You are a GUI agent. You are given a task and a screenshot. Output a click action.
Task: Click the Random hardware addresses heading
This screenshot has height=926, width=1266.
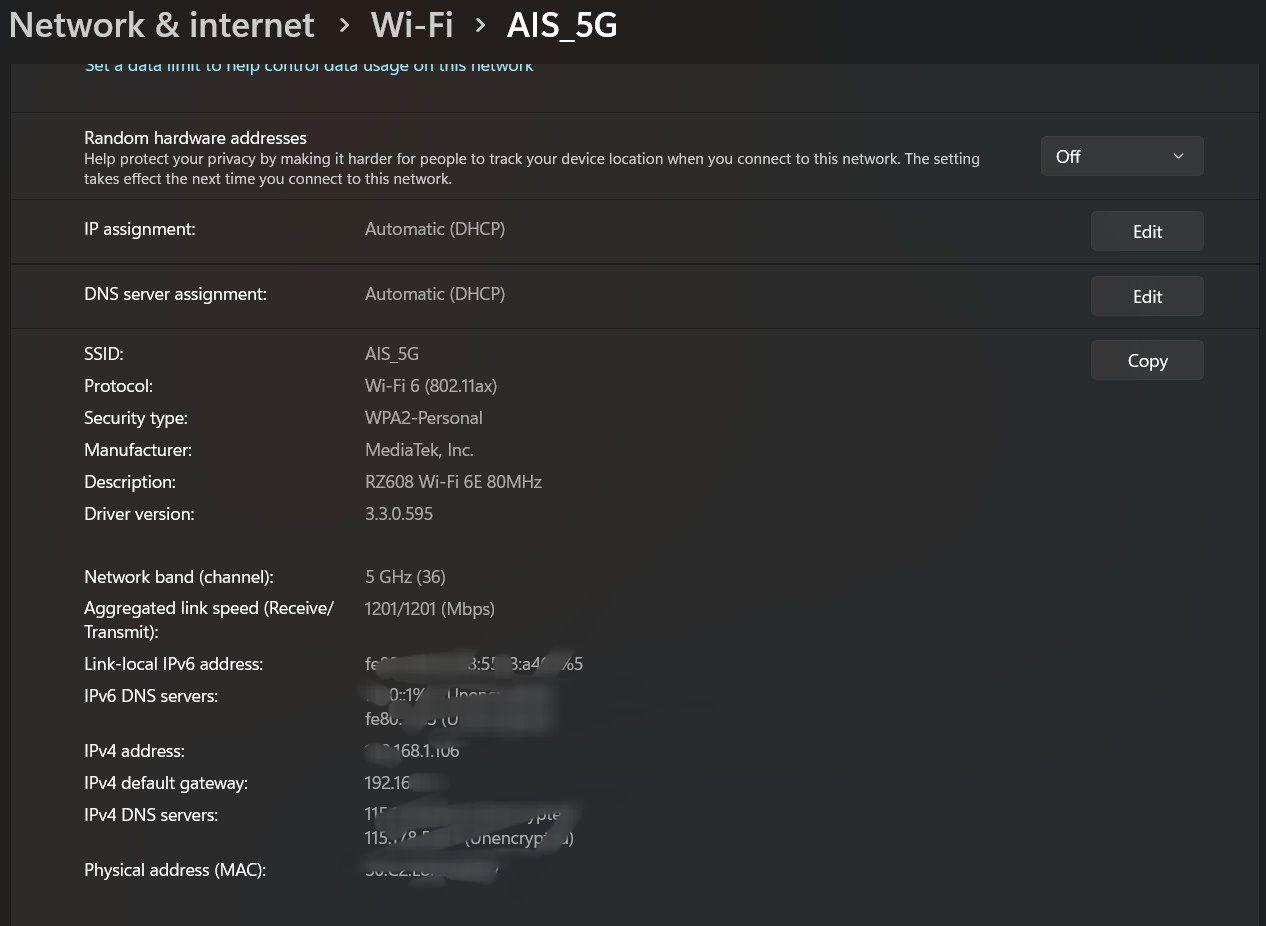(x=195, y=138)
